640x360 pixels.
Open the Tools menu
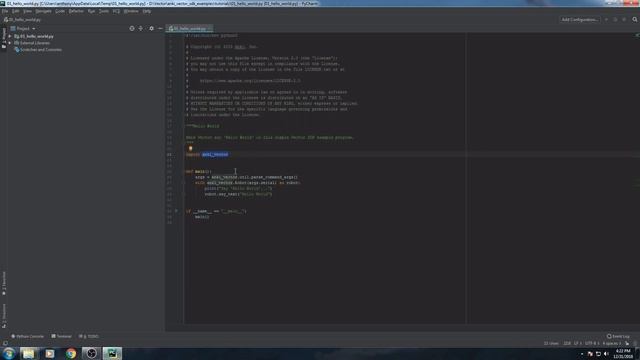point(104,11)
